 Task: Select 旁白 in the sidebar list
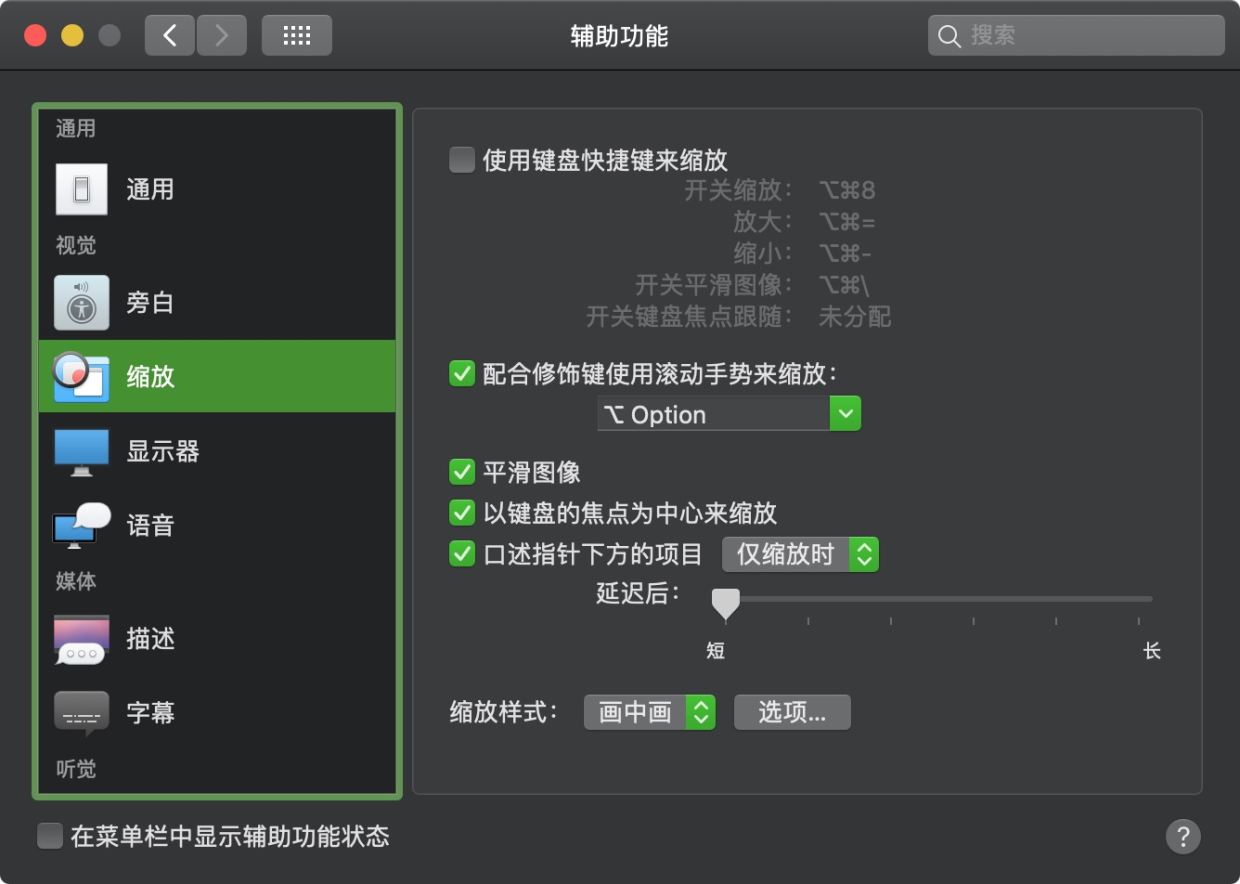(217, 303)
